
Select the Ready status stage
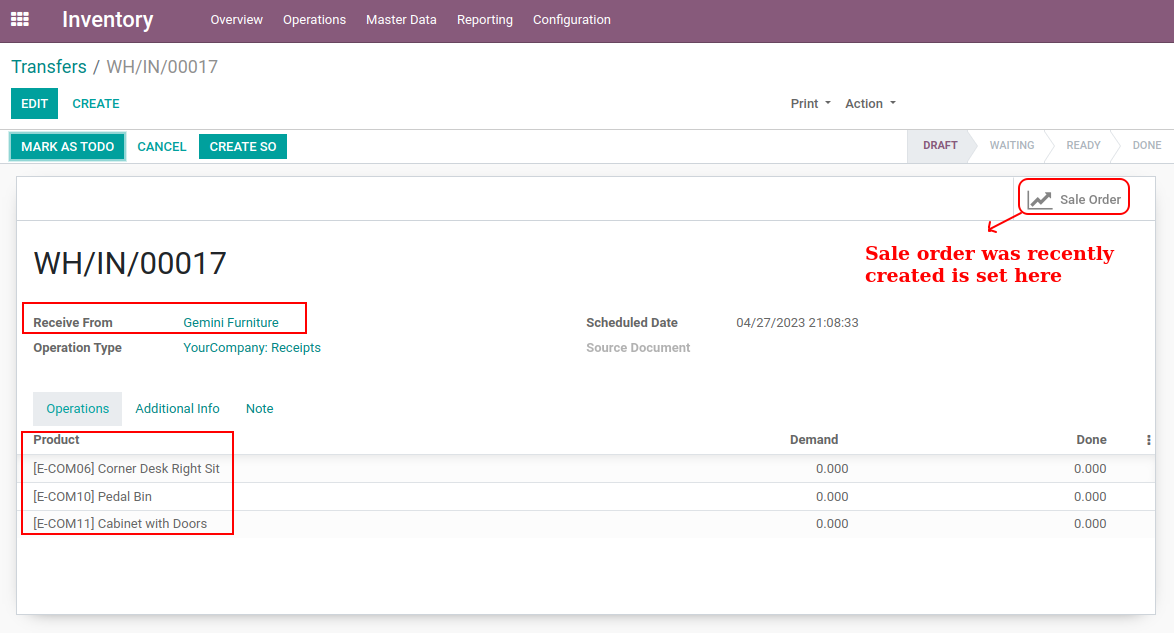point(1082,146)
